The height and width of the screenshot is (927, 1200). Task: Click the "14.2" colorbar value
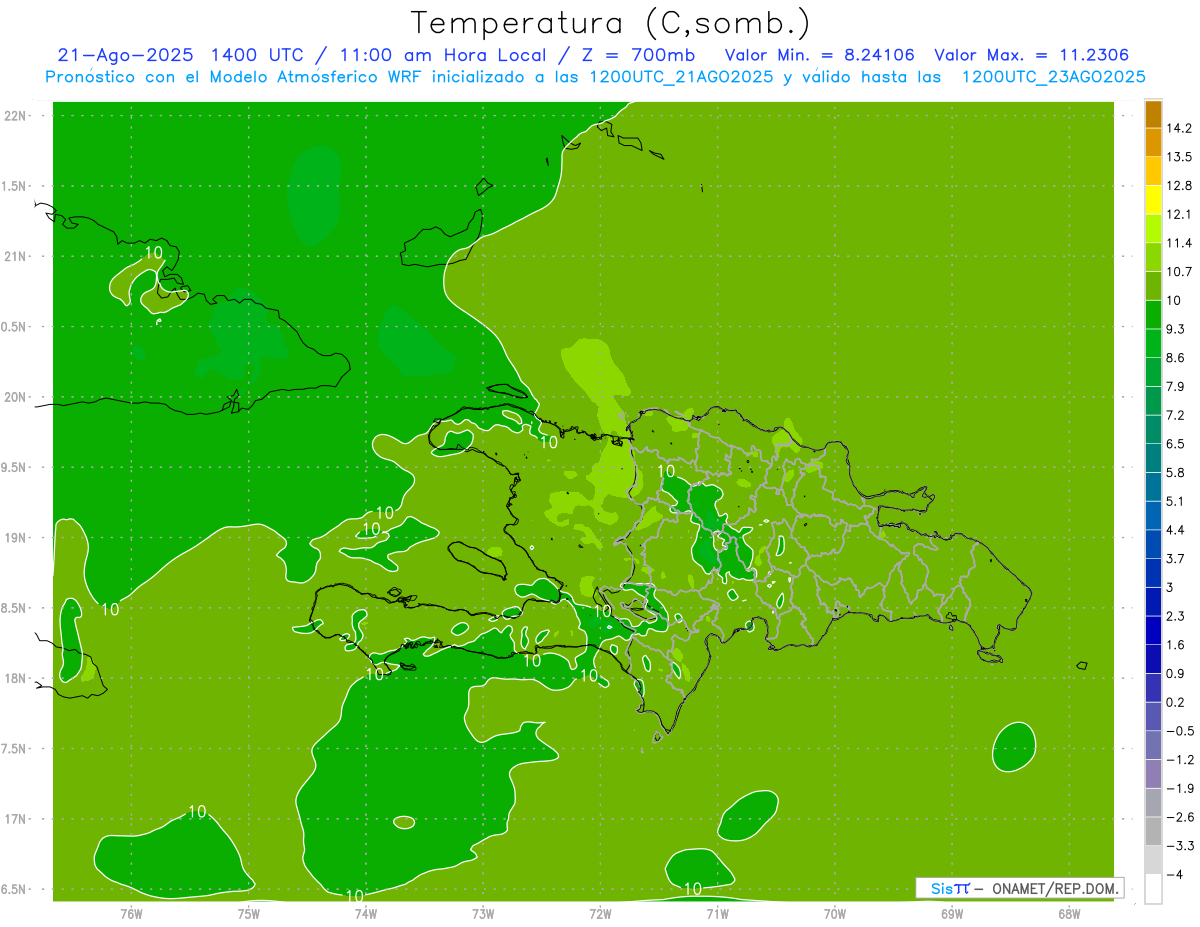click(x=1179, y=128)
